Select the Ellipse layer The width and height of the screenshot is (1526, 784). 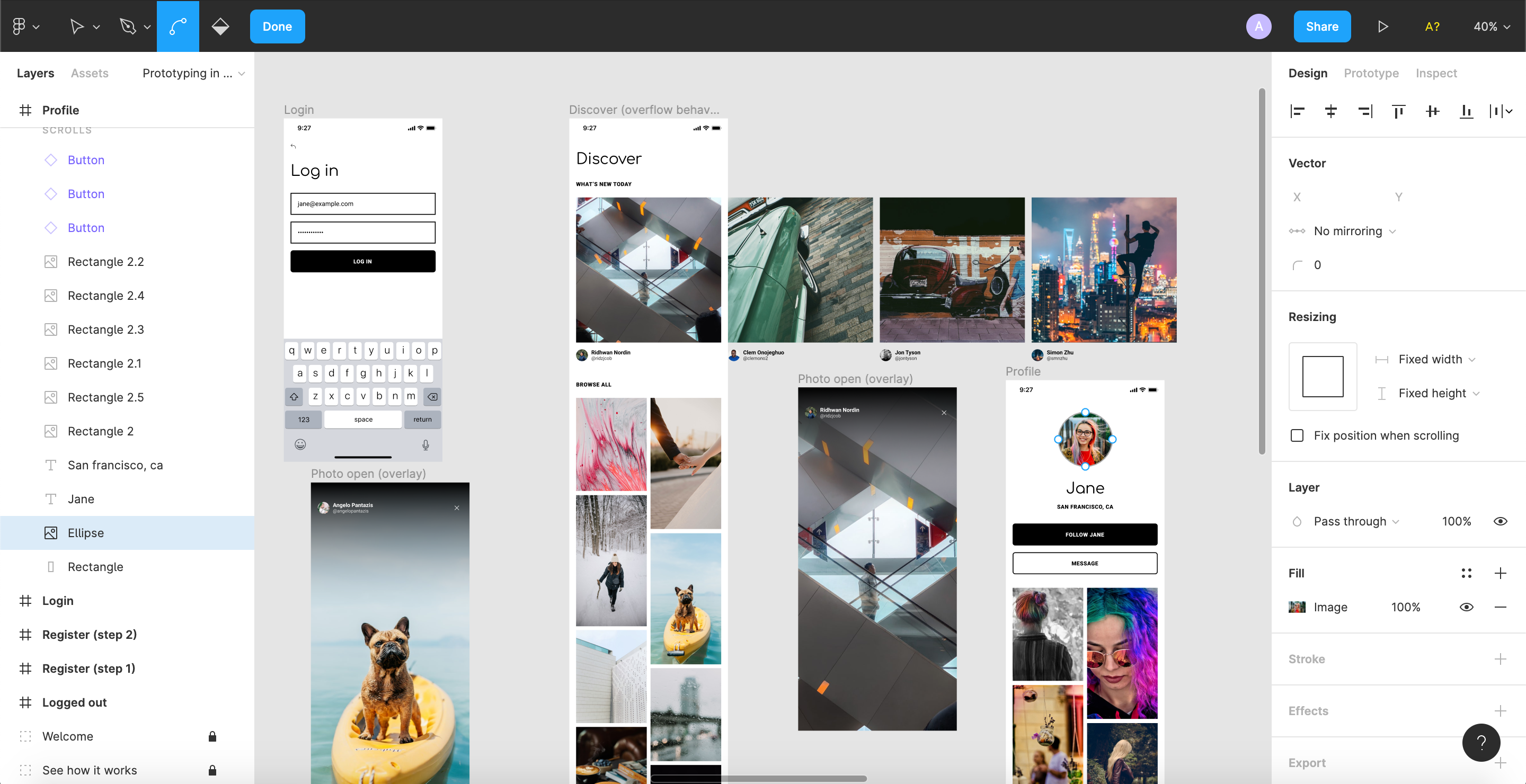(x=127, y=532)
